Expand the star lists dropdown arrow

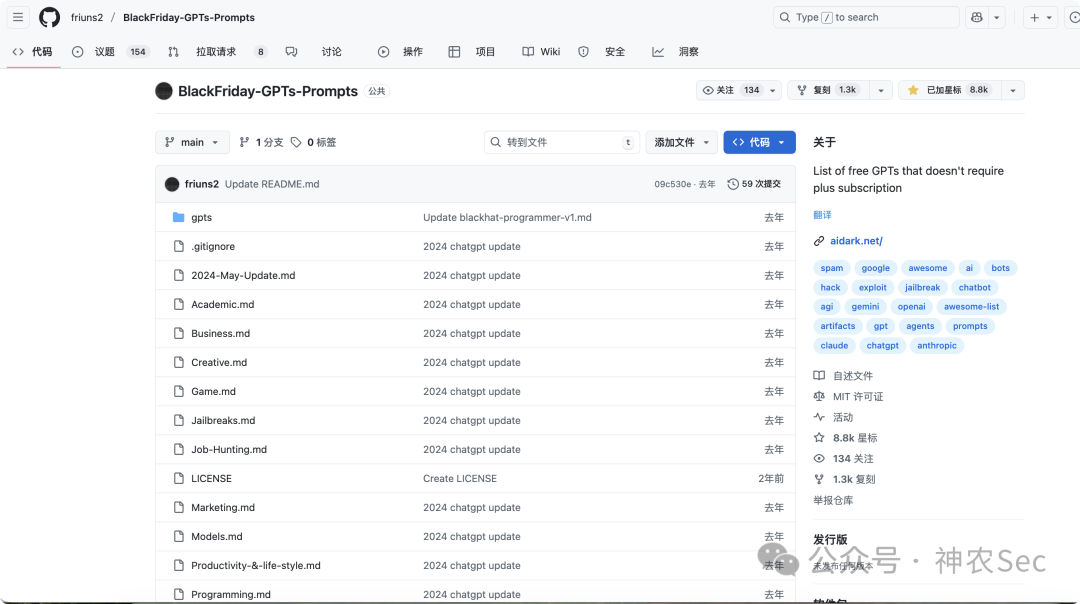pyautogui.click(x=1012, y=90)
